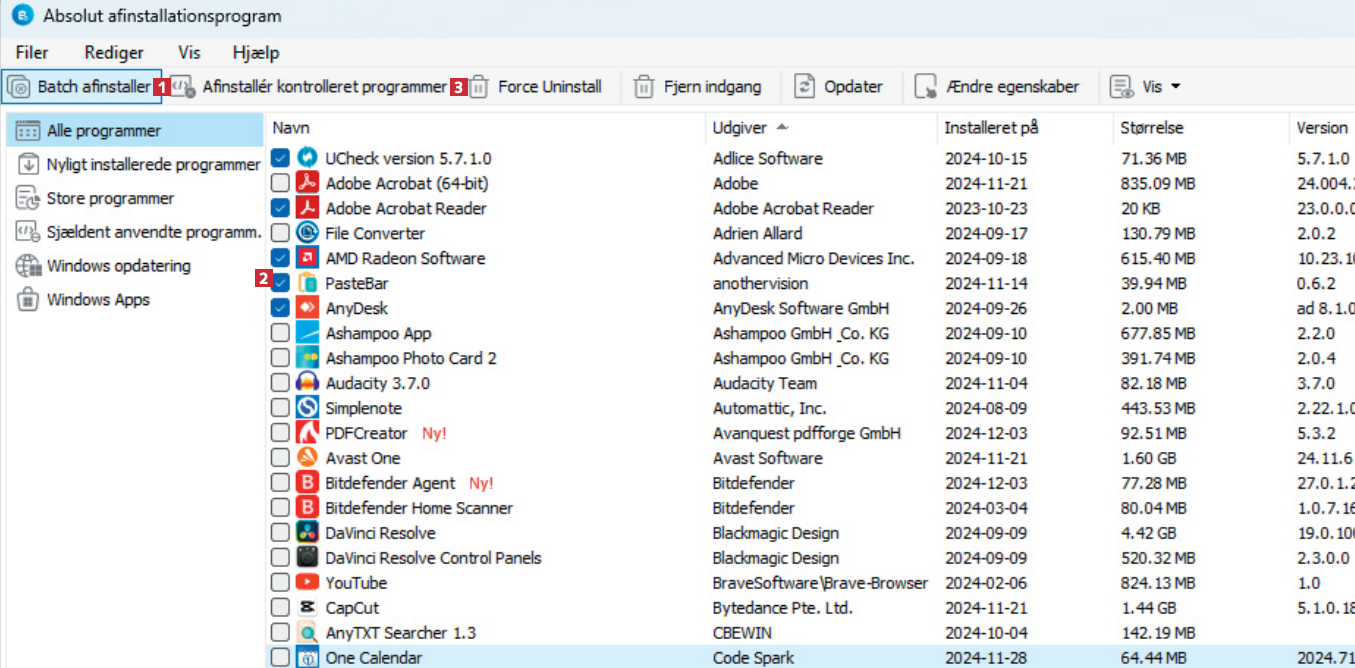1355x668 pixels.
Task: Click the AnyDesk program icon
Action: pos(308,308)
